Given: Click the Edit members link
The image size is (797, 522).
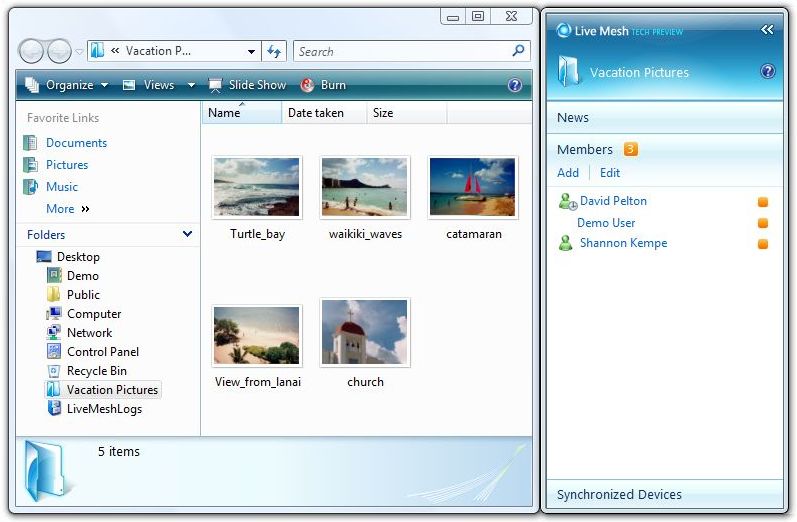Looking at the screenshot, I should (610, 173).
